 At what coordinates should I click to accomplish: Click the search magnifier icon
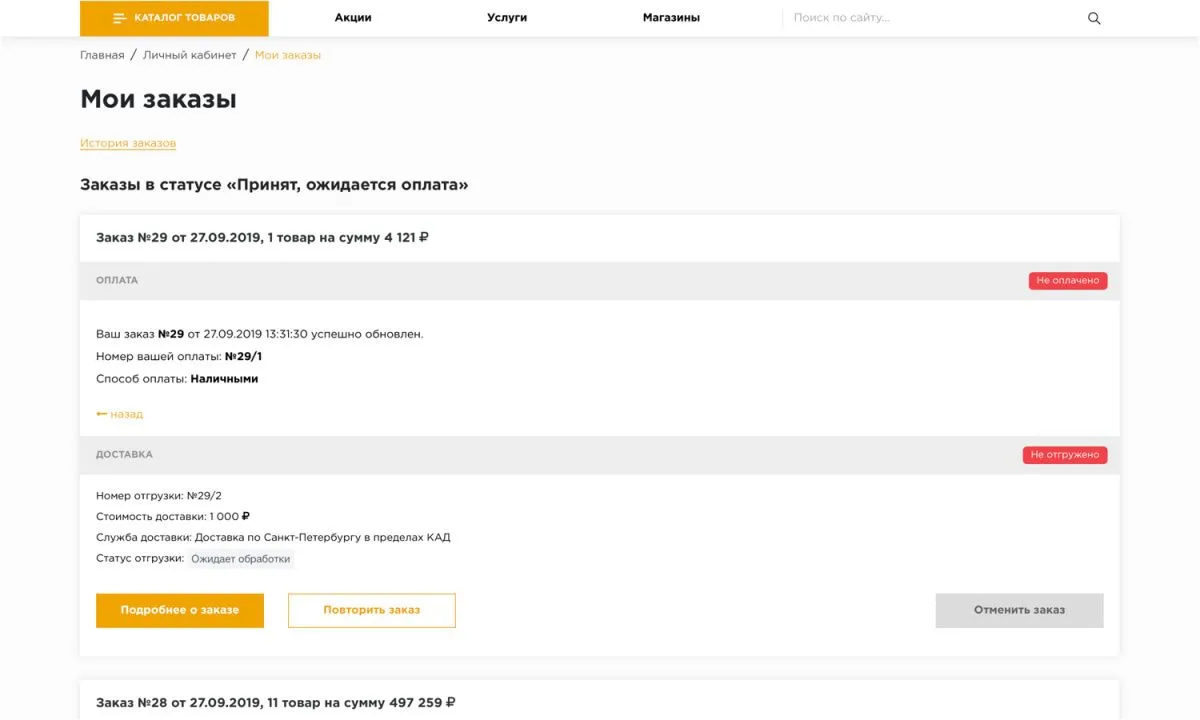coord(1094,18)
